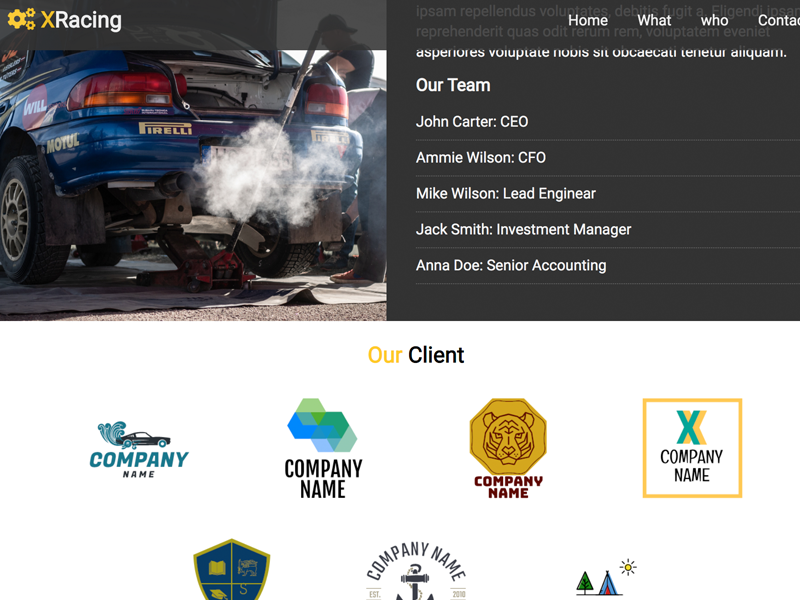Select the green and blue hexagon logo
Viewport: 800px width, 600px height.
(x=323, y=448)
